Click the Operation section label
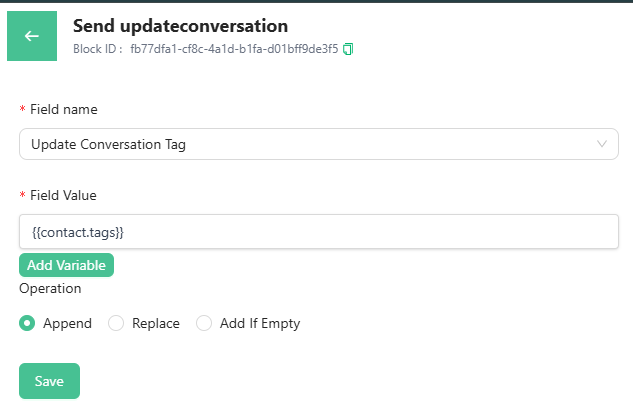The image size is (633, 417). click(x=50, y=288)
